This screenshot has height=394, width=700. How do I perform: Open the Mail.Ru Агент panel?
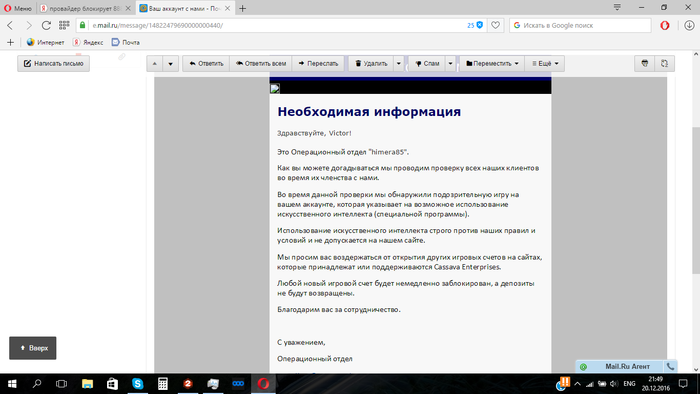pos(621,366)
